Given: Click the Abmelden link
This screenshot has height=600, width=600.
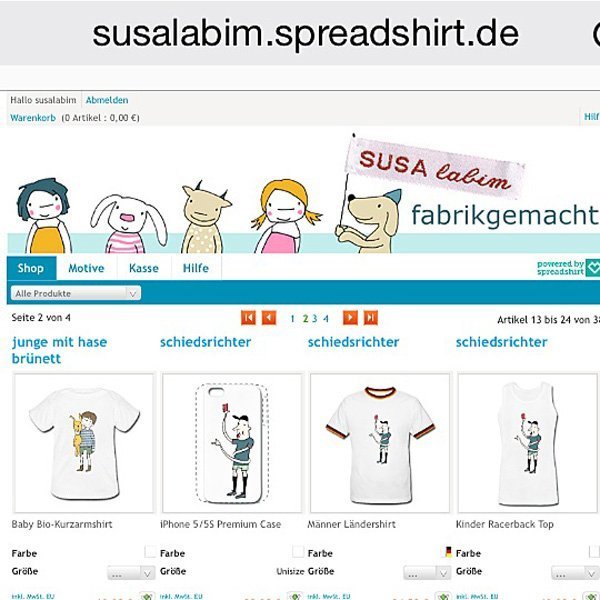Looking at the screenshot, I should (x=107, y=100).
